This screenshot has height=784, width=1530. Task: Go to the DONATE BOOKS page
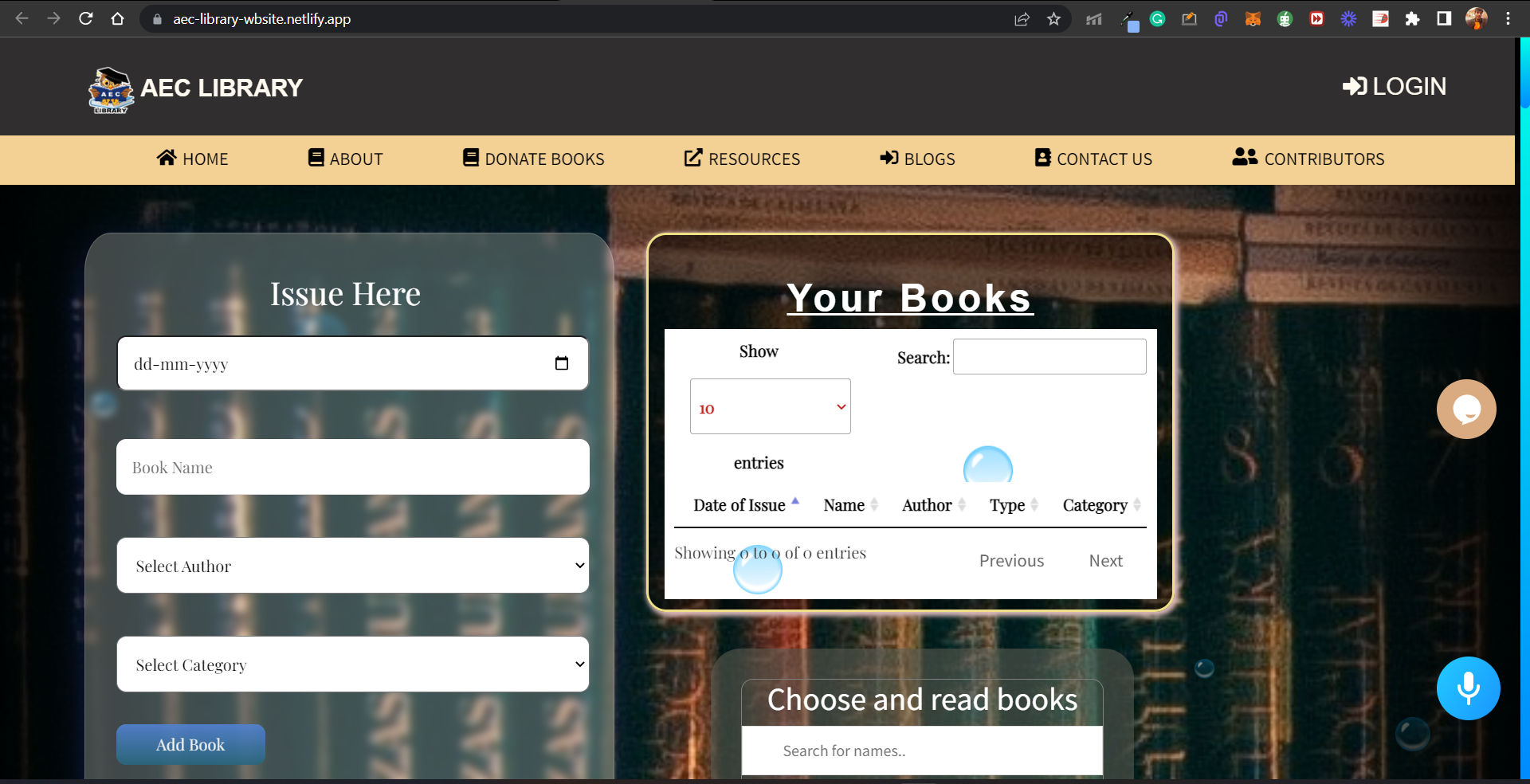532,159
